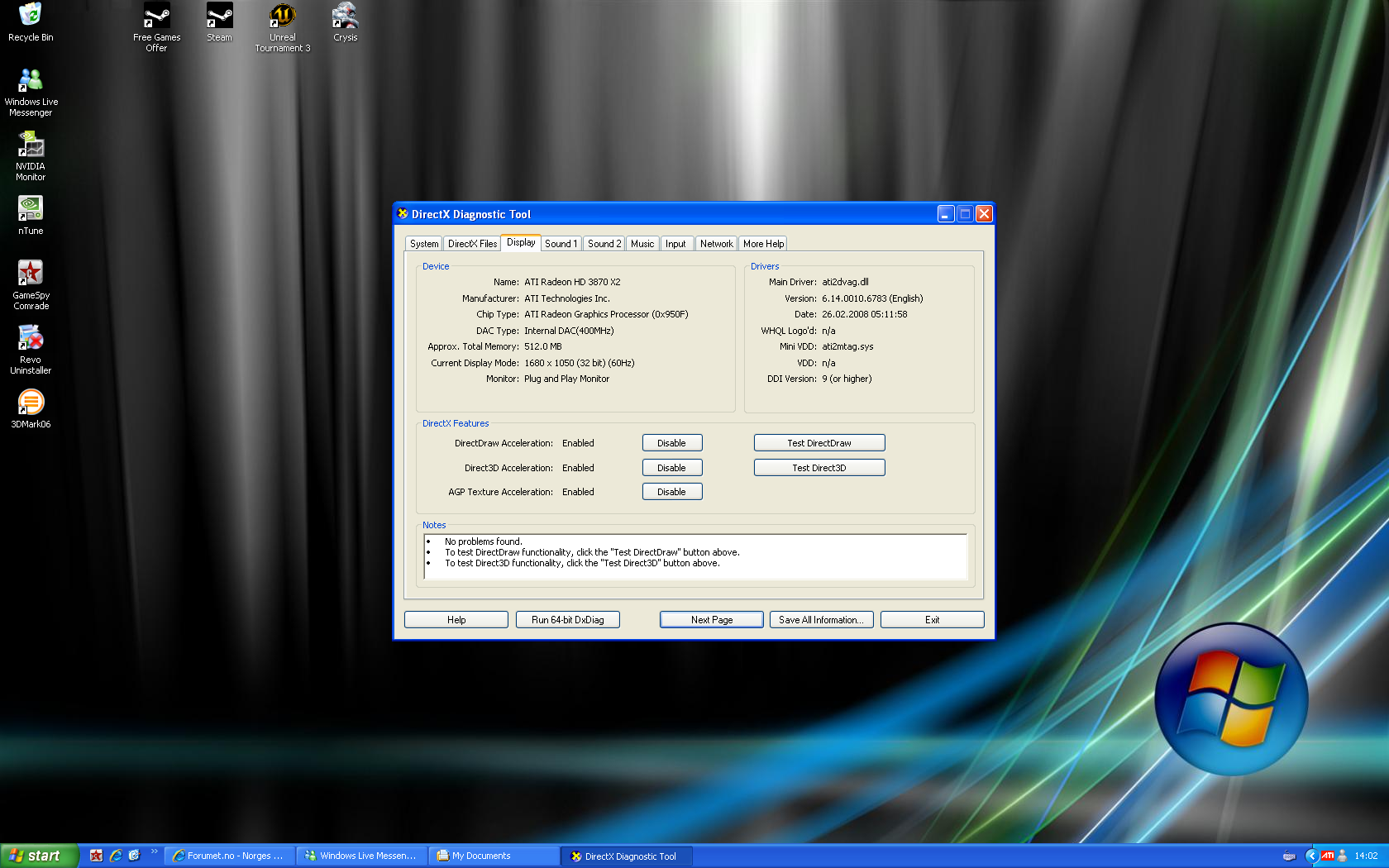
Task: Click the Test Direct3D button
Action: pos(819,468)
